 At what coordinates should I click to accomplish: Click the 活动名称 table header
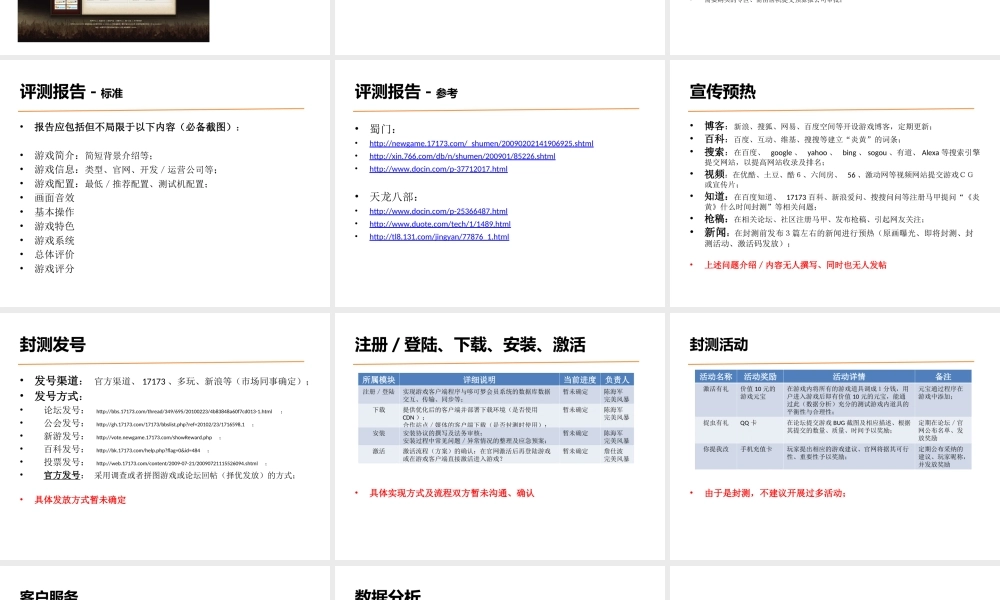coord(716,377)
